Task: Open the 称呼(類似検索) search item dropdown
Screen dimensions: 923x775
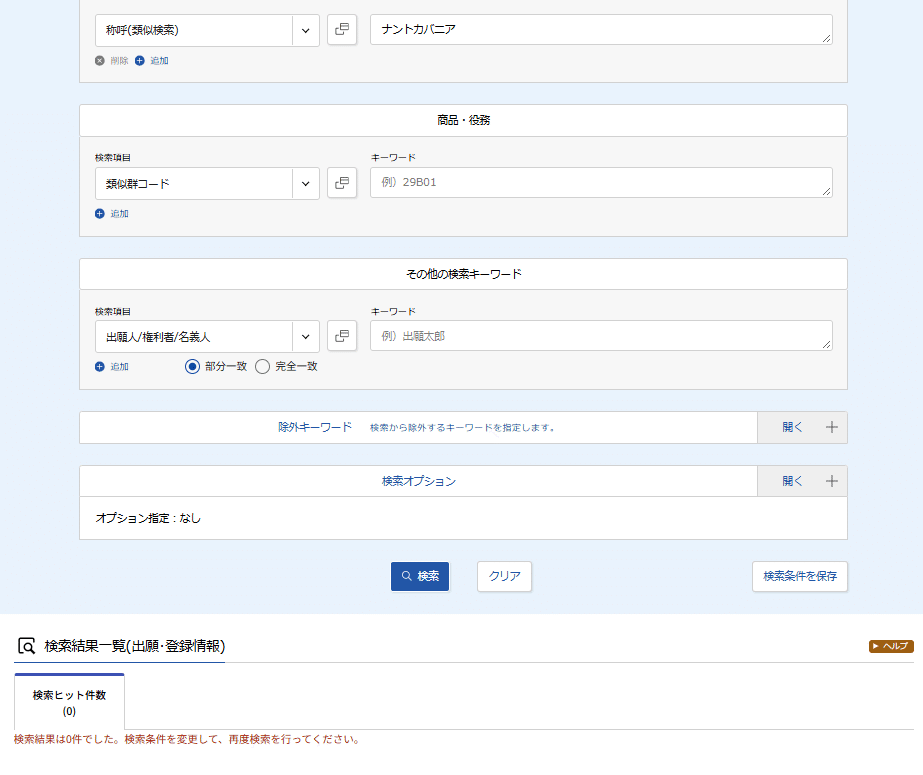Action: point(207,30)
